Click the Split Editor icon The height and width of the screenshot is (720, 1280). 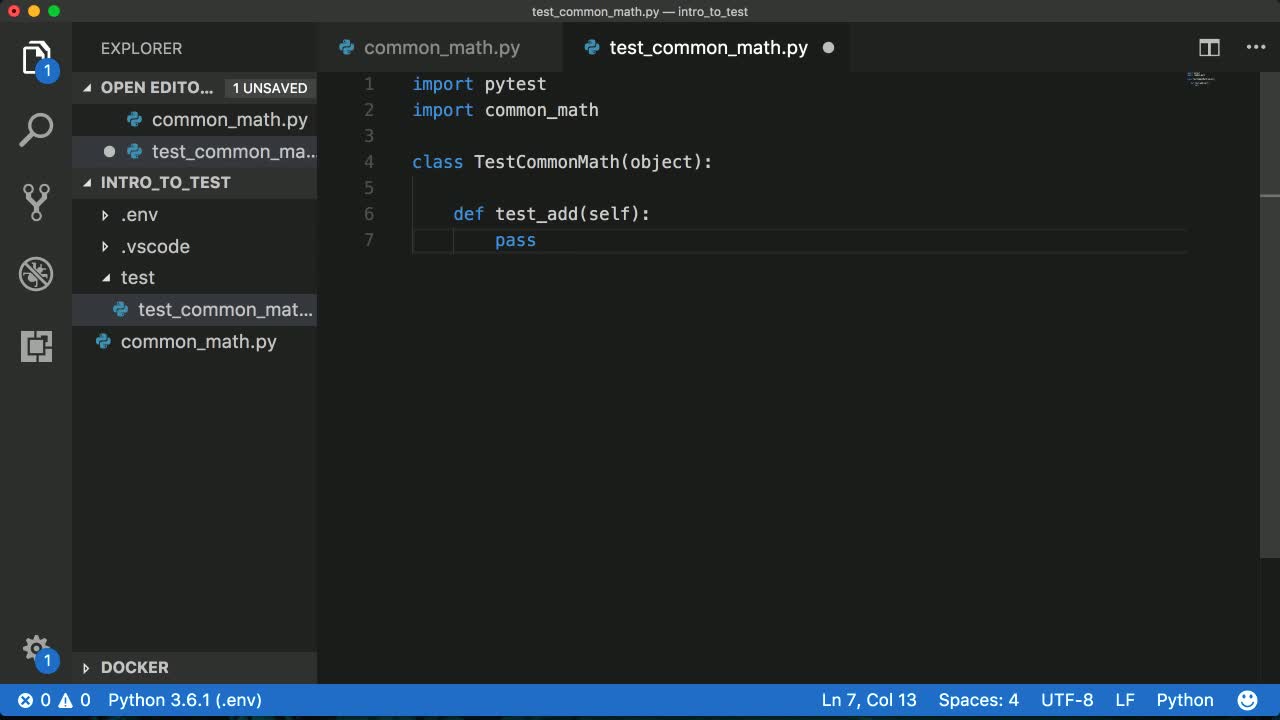tap(1209, 48)
